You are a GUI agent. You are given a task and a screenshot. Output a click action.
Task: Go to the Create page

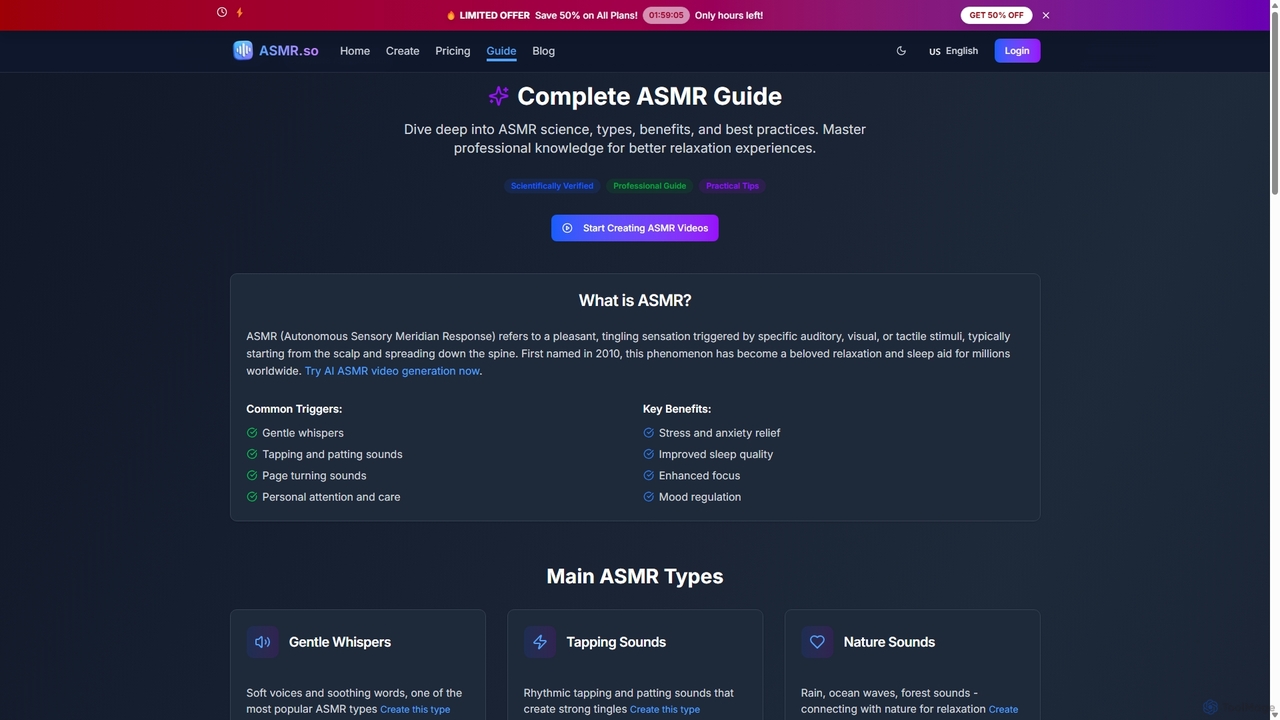403,51
